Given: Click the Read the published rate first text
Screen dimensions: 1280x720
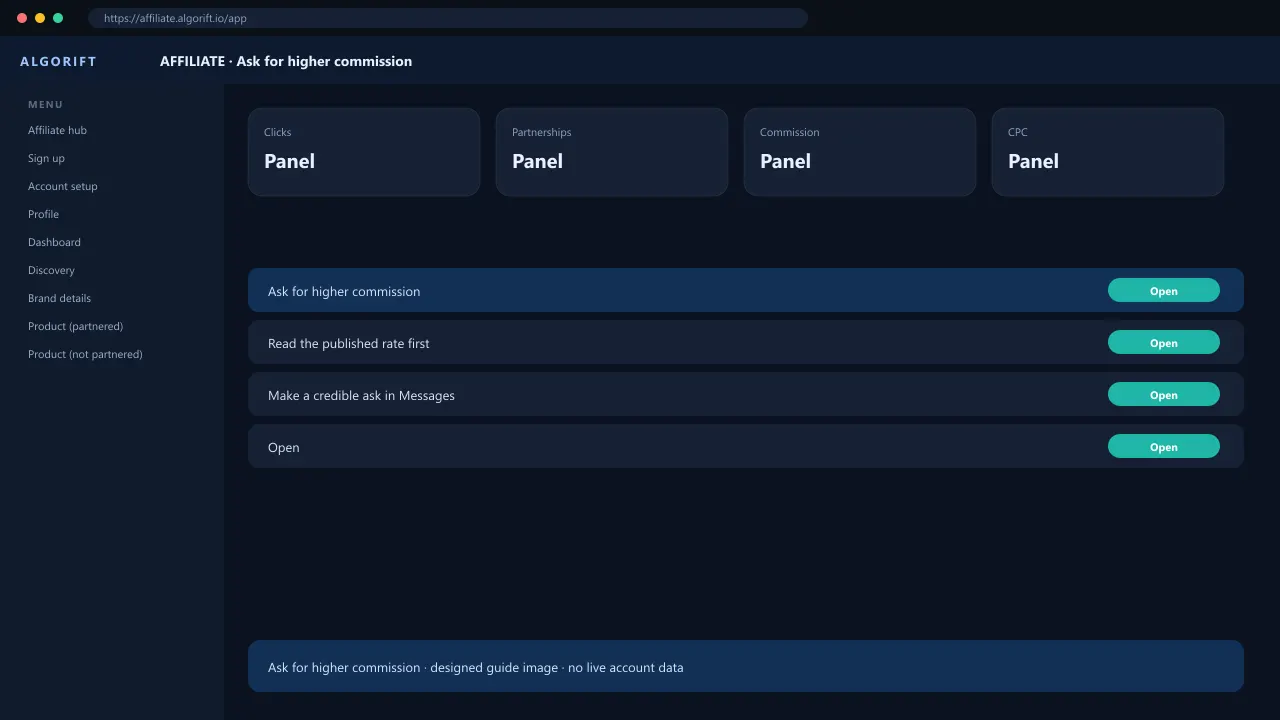Looking at the screenshot, I should coord(348,343).
